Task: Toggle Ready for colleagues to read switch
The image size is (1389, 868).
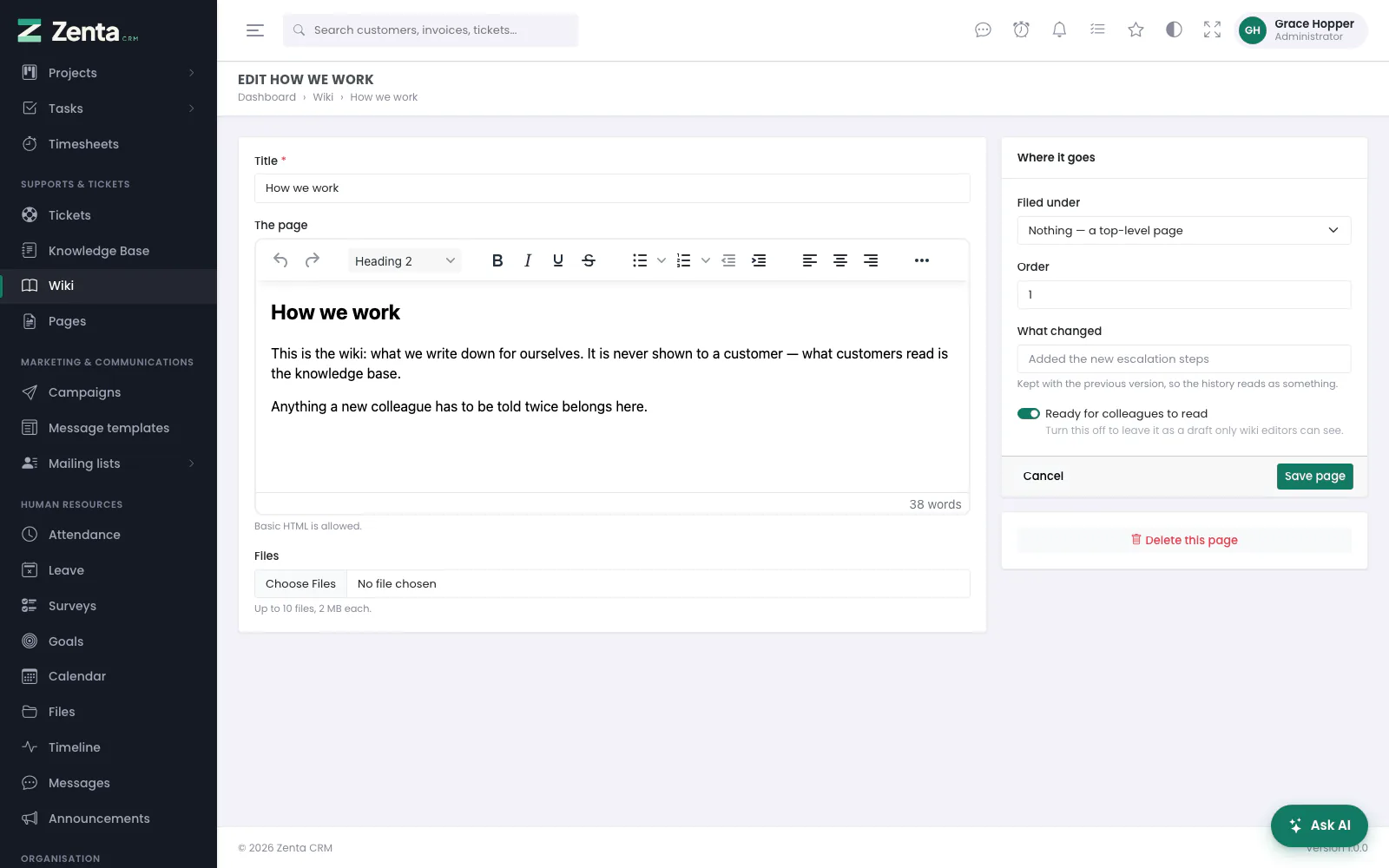Action: 1029,414
